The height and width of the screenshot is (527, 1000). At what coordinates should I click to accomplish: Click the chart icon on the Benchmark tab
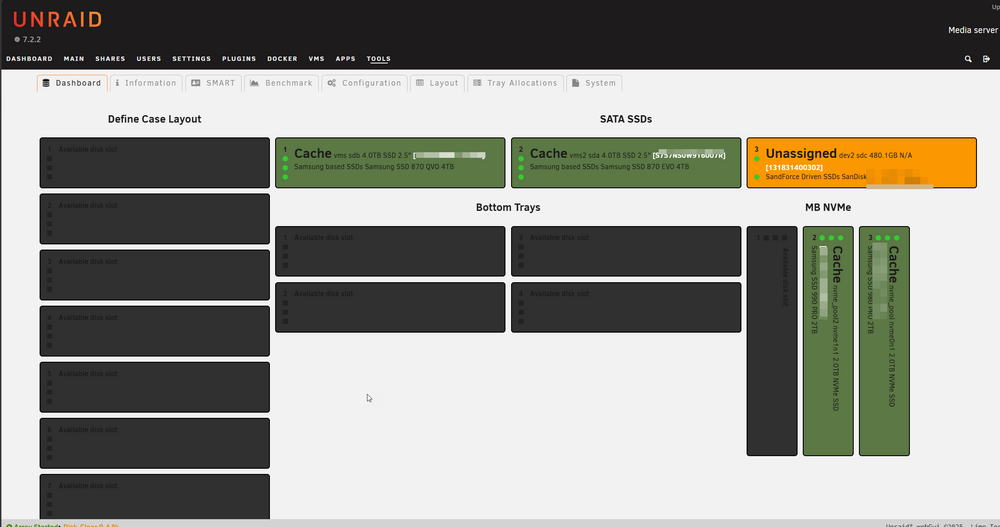(254, 83)
